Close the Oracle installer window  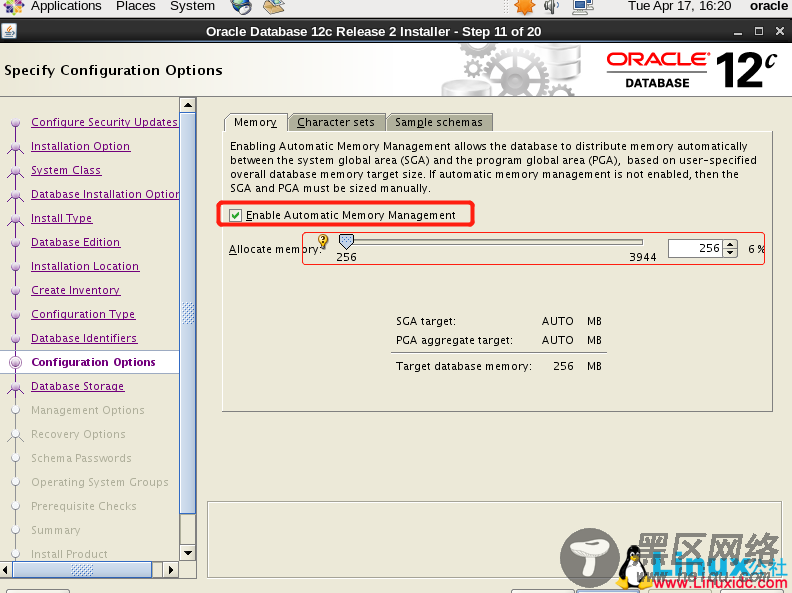tap(779, 31)
